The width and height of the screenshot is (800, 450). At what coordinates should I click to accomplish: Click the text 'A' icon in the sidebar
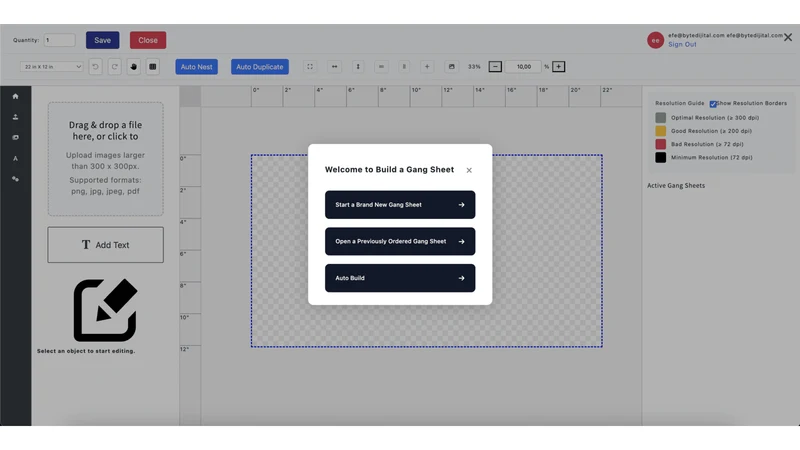15,158
